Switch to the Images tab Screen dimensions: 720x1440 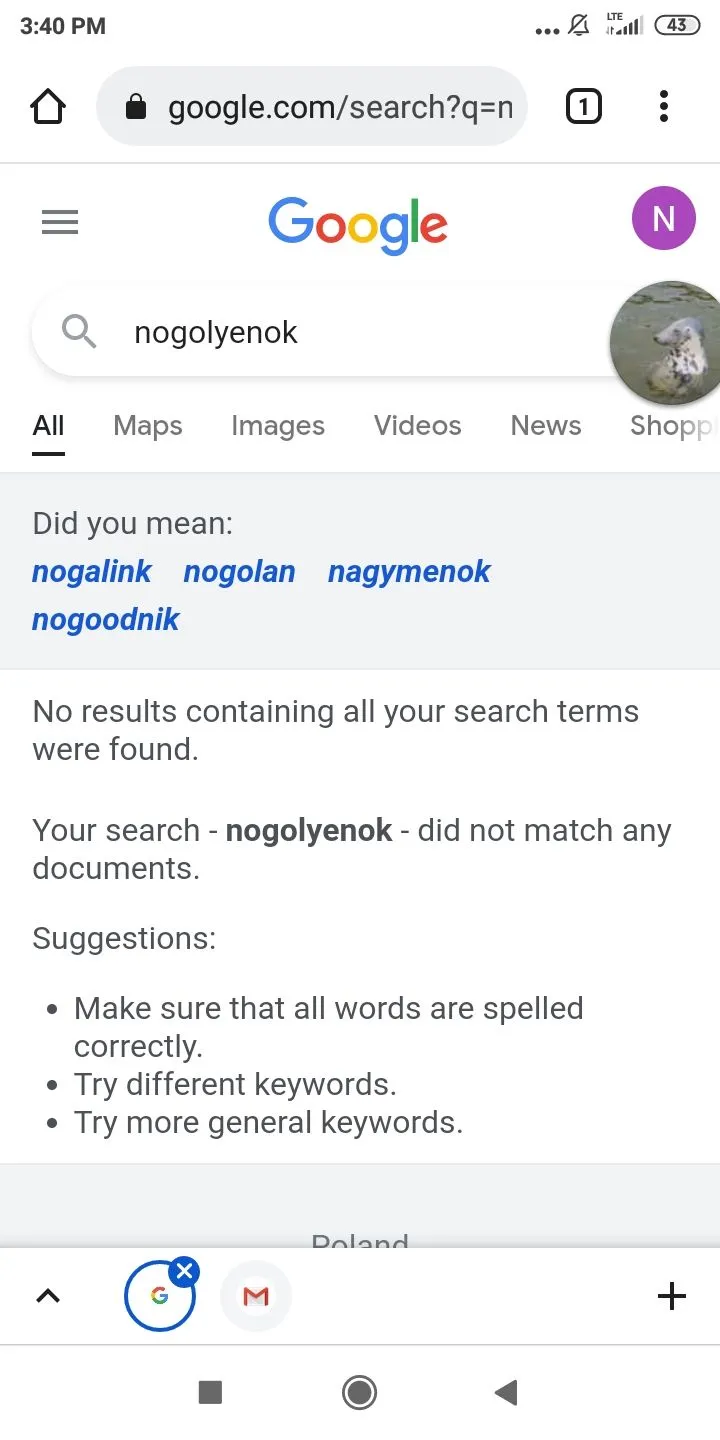tap(278, 426)
